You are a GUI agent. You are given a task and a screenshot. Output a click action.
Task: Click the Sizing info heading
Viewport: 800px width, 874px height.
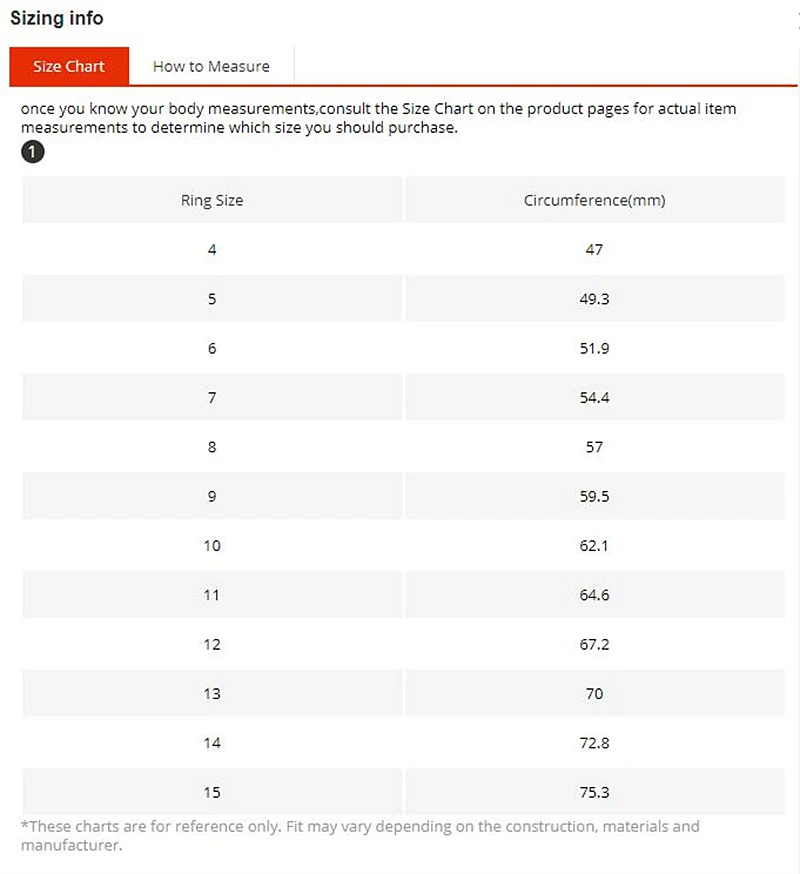click(x=57, y=18)
